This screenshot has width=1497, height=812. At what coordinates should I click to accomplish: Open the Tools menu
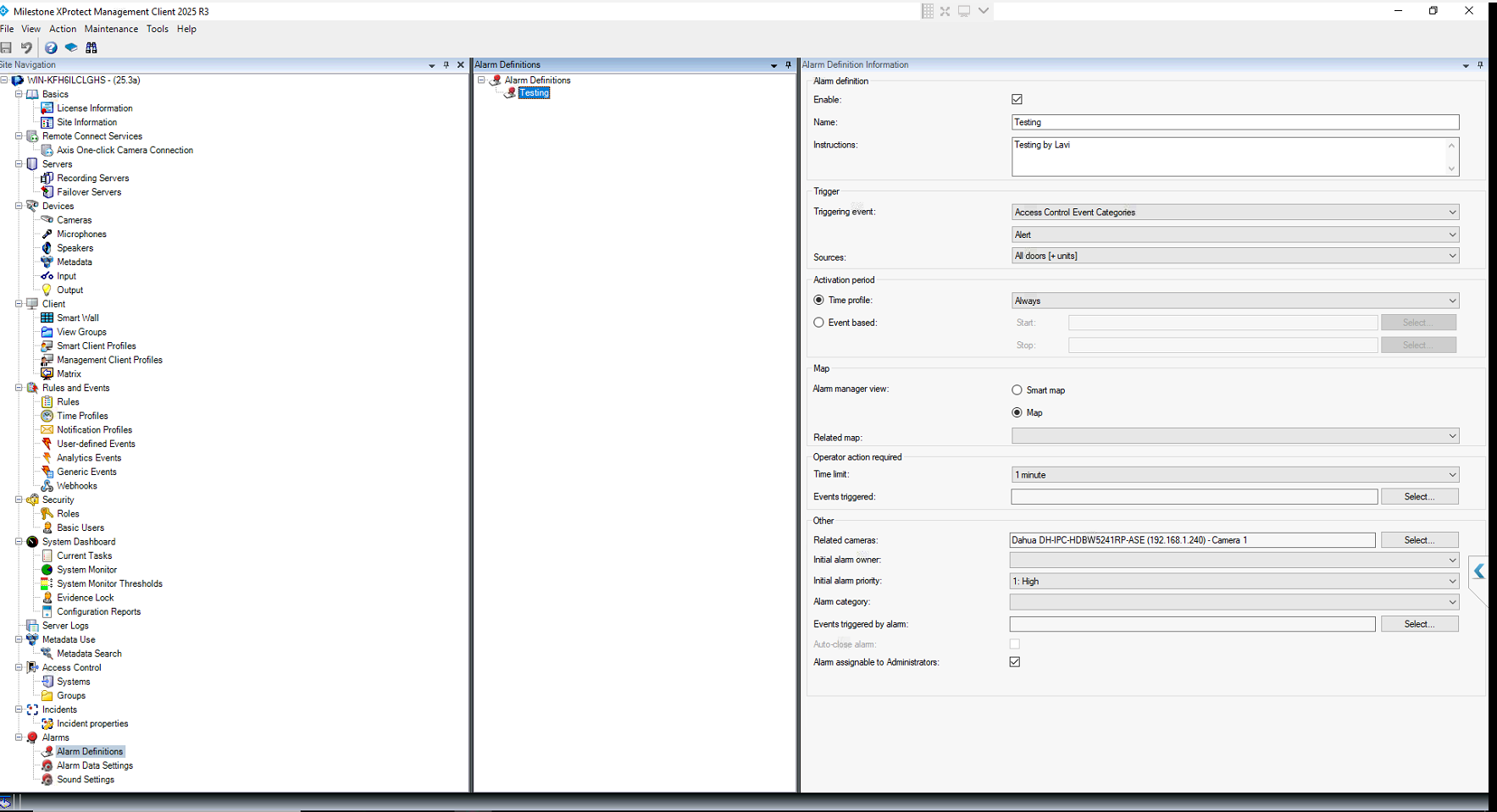pyautogui.click(x=157, y=29)
